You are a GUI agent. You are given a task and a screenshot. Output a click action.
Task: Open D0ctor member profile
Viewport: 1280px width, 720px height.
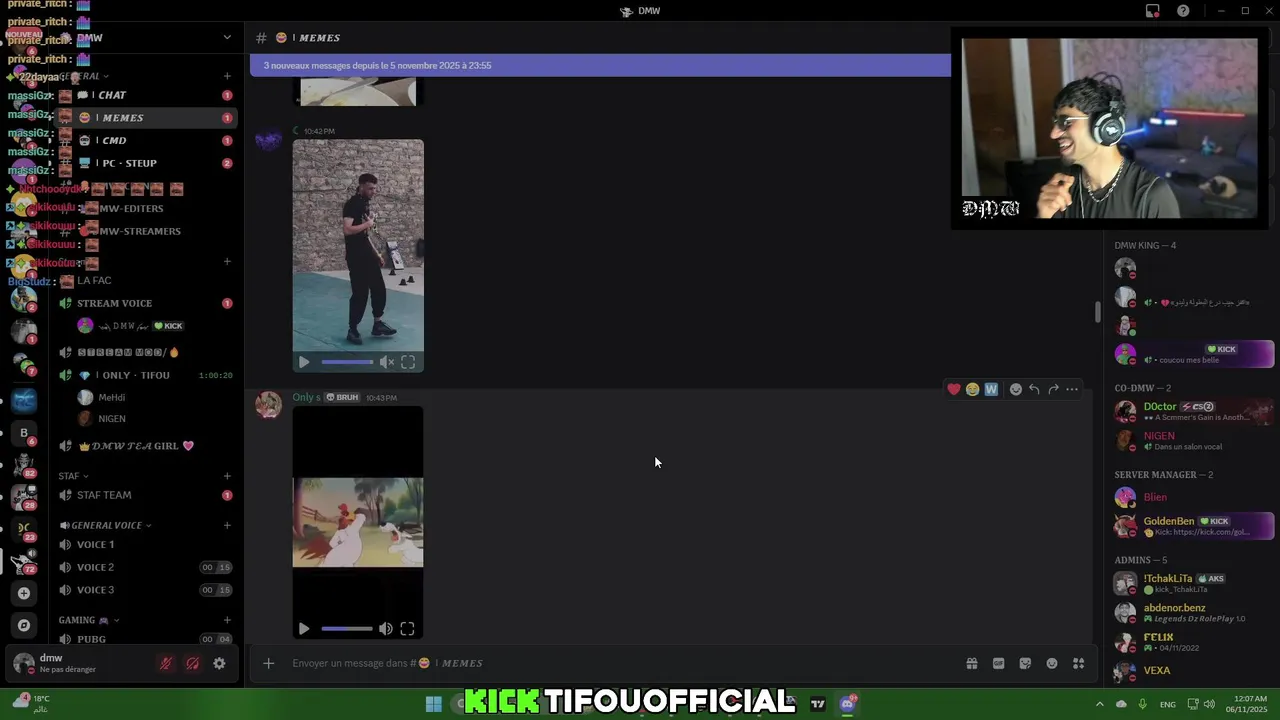(x=1193, y=411)
